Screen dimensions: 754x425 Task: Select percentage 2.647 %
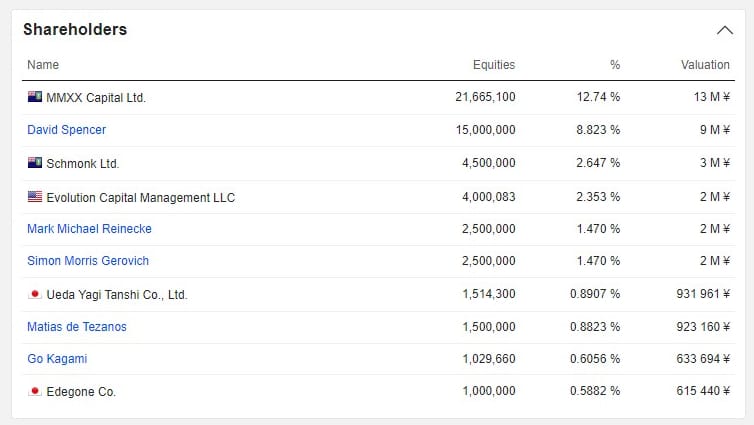click(x=598, y=163)
